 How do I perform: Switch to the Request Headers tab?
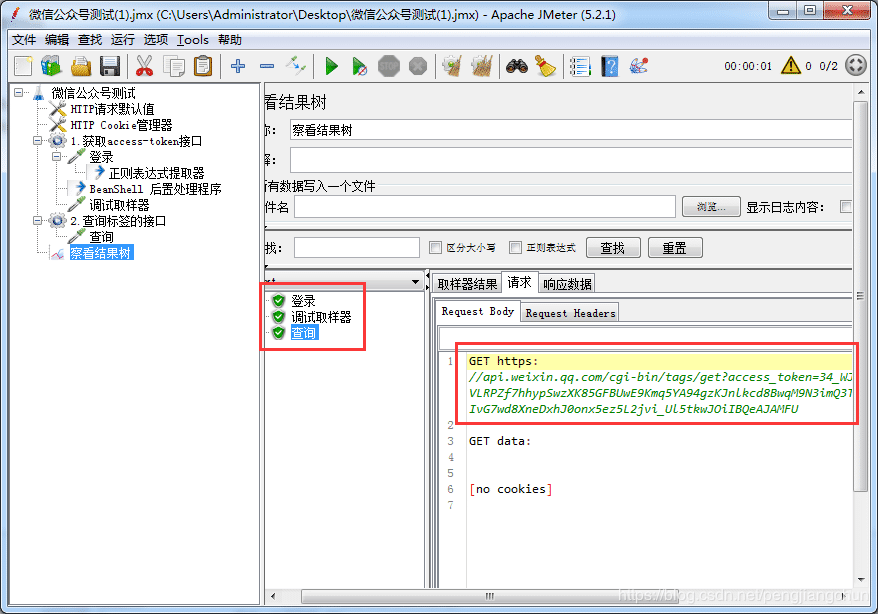pyautogui.click(x=570, y=313)
